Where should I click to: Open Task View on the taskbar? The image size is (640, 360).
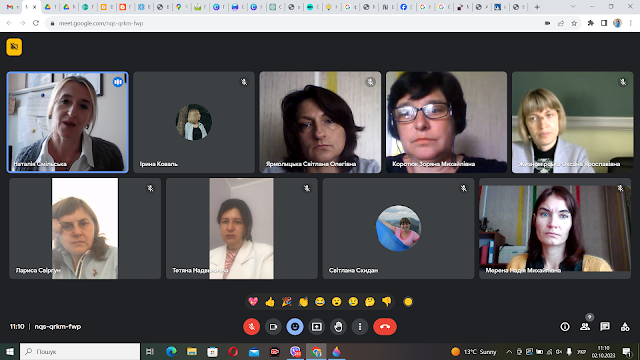coord(150,351)
